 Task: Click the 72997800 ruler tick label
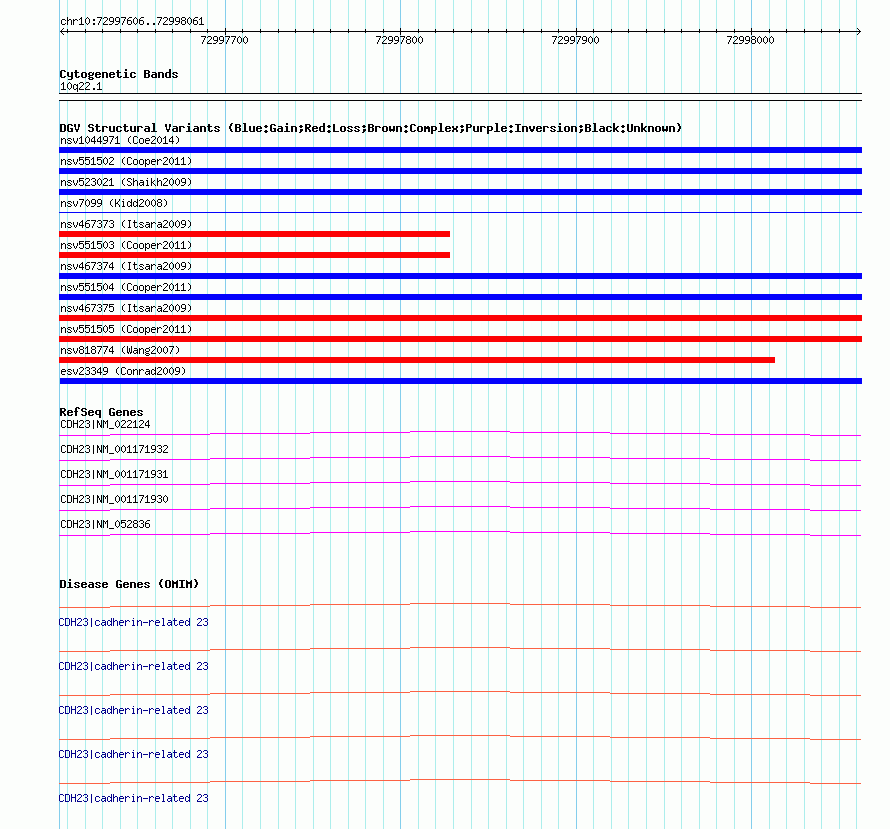pyautogui.click(x=399, y=40)
